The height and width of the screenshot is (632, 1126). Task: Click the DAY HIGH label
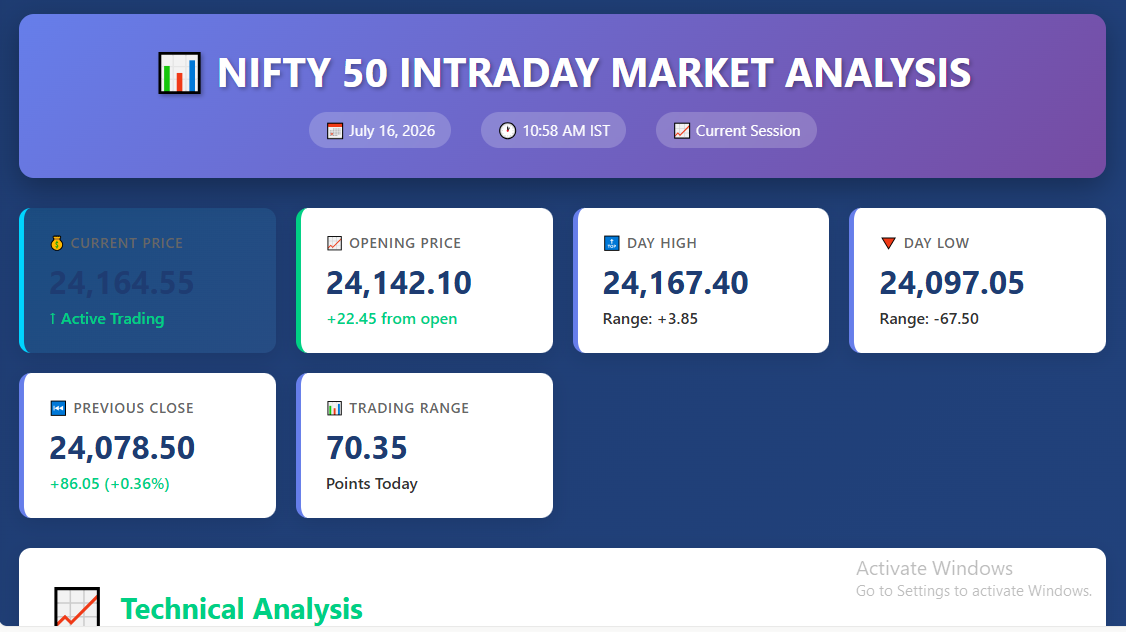point(661,243)
